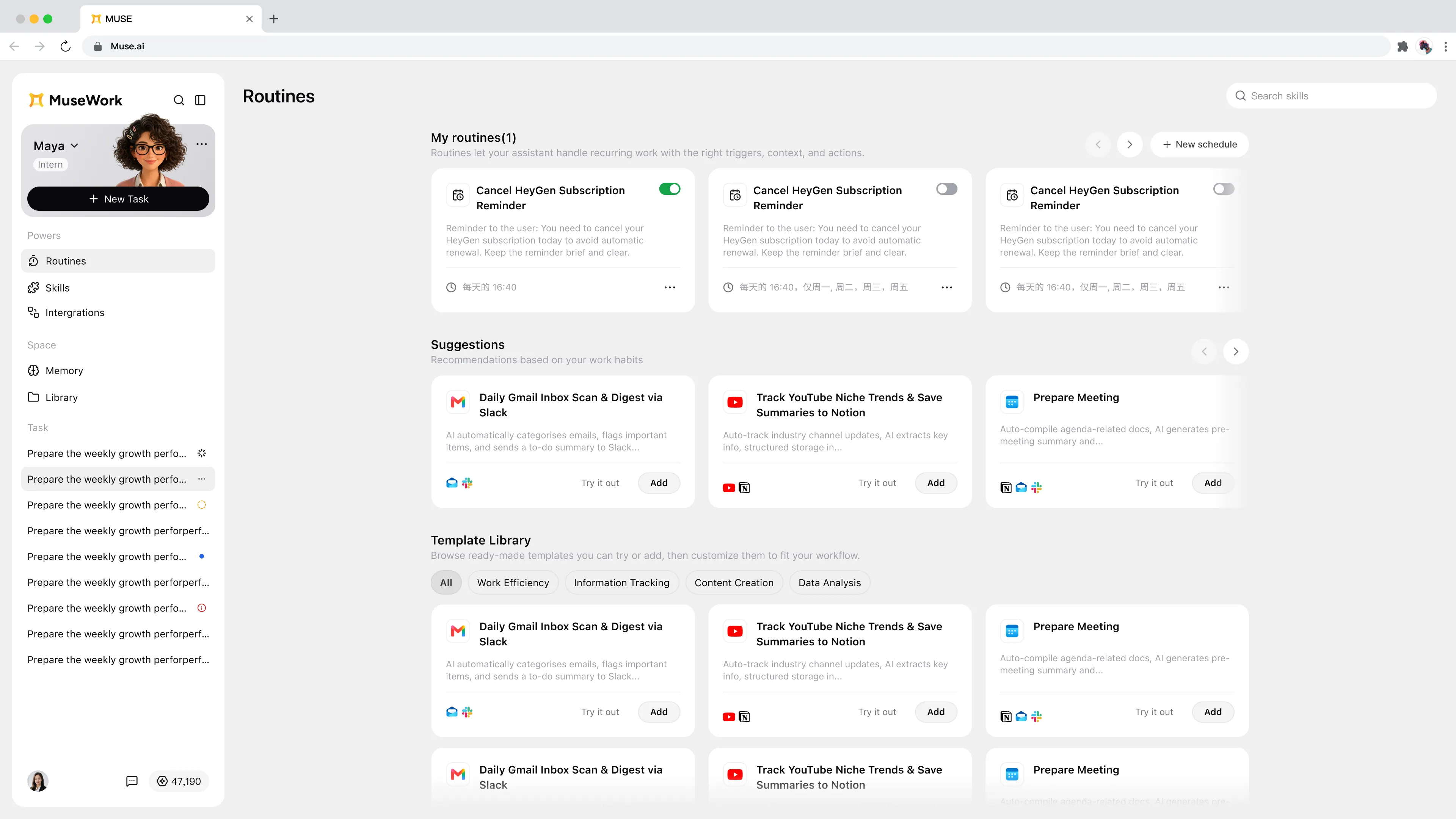Reload the Muse.ai page
Viewport: 1456px width, 819px height.
click(66, 46)
